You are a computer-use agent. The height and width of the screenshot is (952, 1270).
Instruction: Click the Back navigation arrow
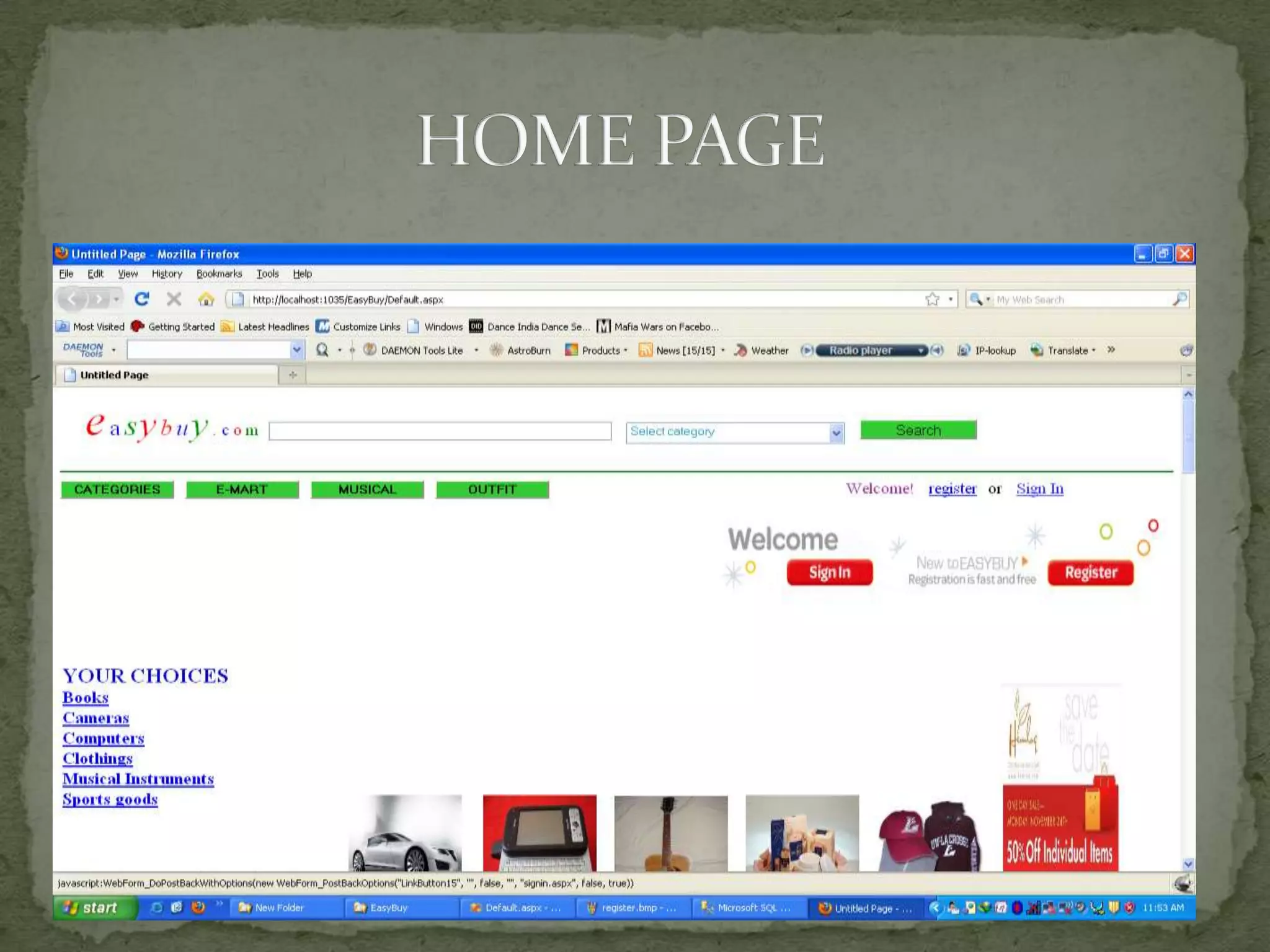[x=73, y=299]
